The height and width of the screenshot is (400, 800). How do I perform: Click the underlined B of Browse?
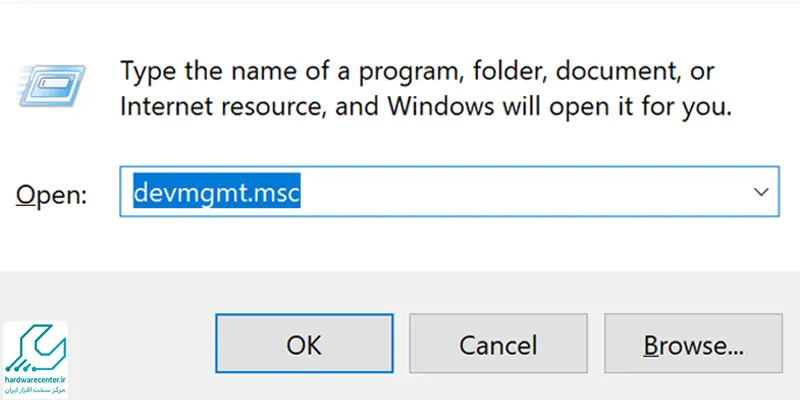coord(652,345)
